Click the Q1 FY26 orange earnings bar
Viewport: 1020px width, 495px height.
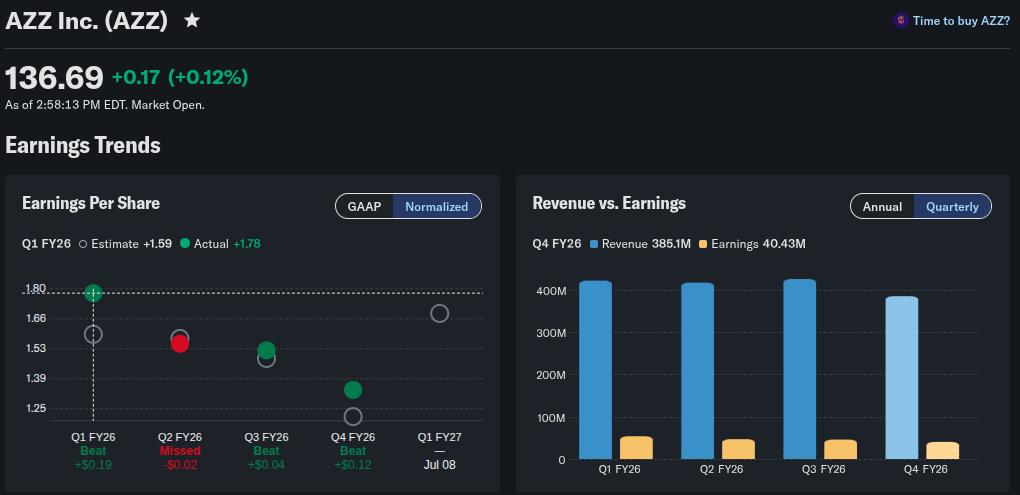[x=636, y=448]
